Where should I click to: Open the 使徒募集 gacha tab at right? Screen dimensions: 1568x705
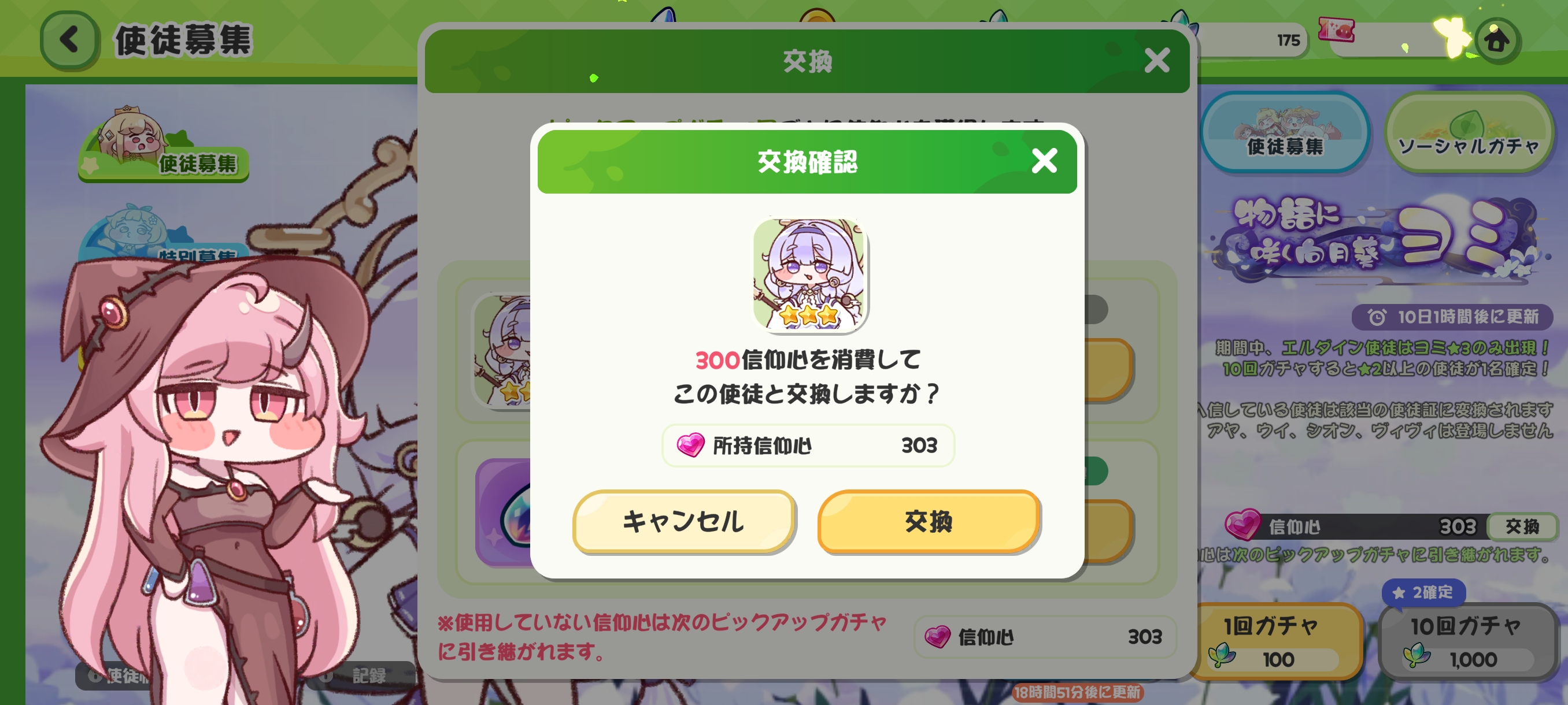tap(1285, 133)
